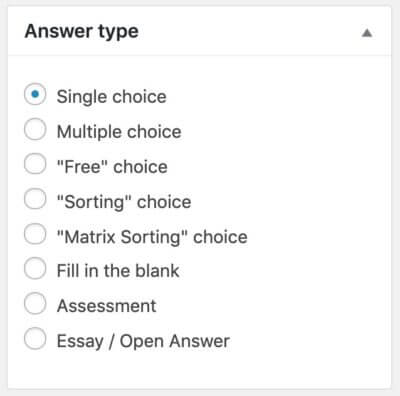
Task: Pick the "Sorting" choice radio circle
Action: 35,199
